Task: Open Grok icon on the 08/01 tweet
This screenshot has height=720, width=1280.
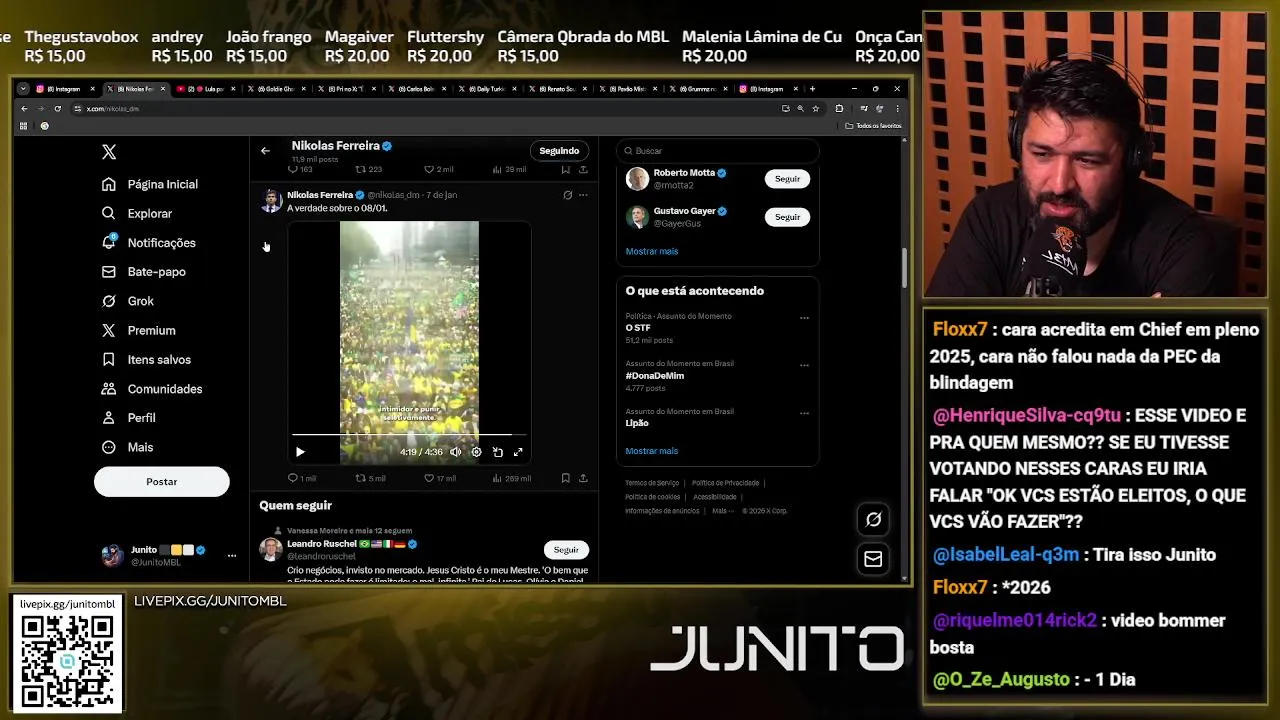Action: 567,195
